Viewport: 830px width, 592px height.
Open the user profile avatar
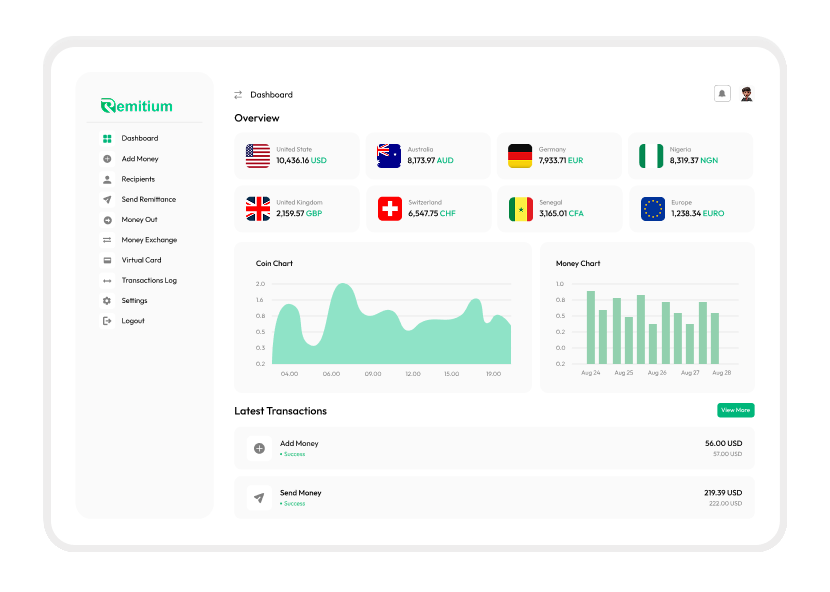(747, 94)
